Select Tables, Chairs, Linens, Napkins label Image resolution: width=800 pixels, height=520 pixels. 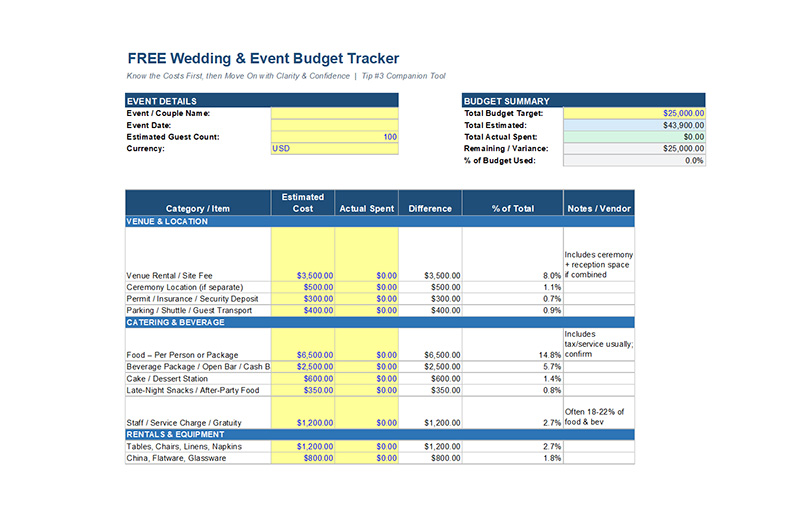(x=184, y=447)
